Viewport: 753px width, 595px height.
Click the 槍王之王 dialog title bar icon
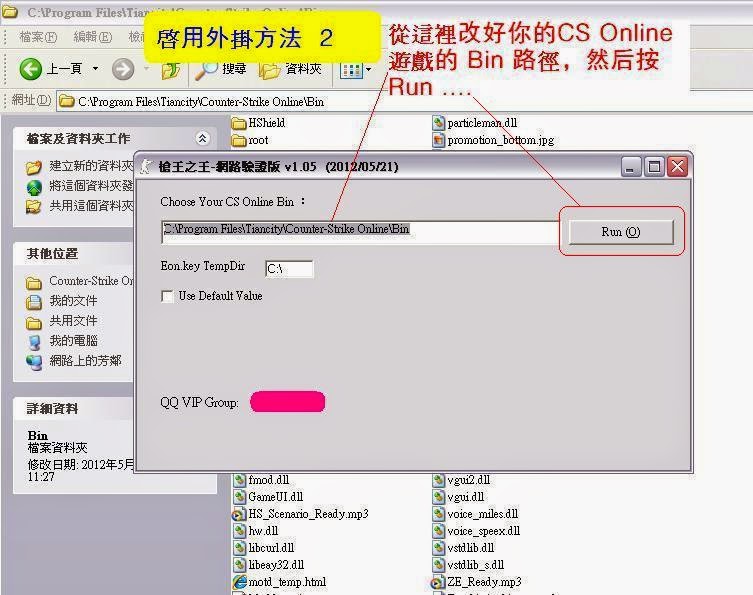coord(146,166)
